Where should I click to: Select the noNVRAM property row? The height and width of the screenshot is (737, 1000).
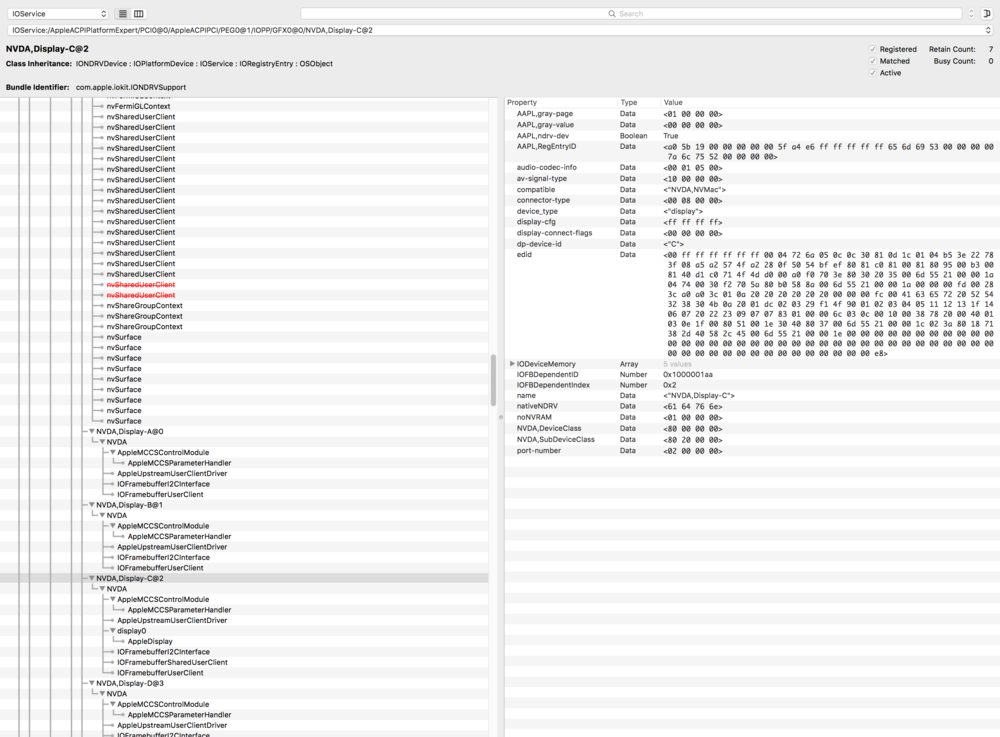tap(752, 417)
